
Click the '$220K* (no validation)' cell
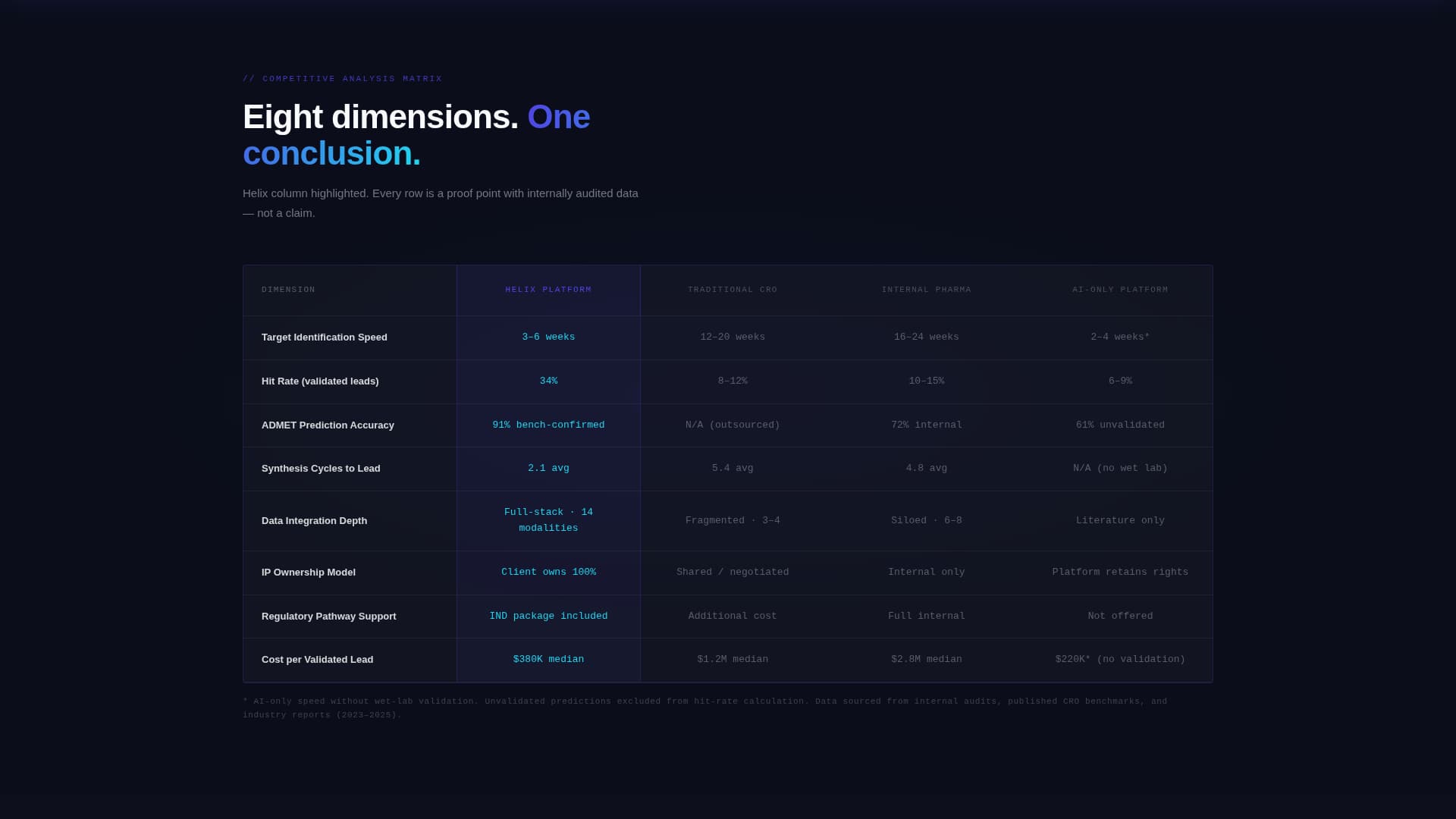[x=1120, y=660]
